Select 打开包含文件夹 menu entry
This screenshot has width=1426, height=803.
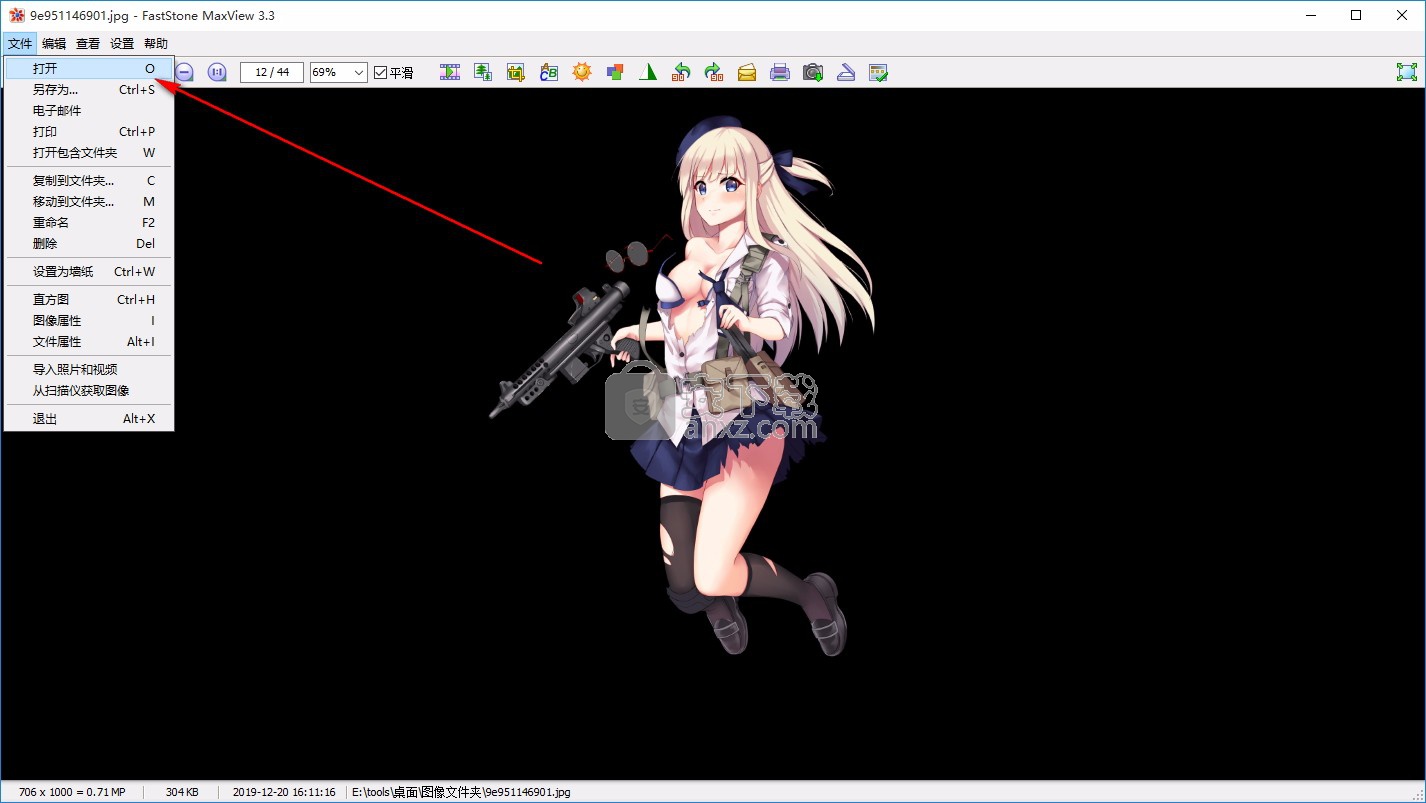[x=89, y=153]
